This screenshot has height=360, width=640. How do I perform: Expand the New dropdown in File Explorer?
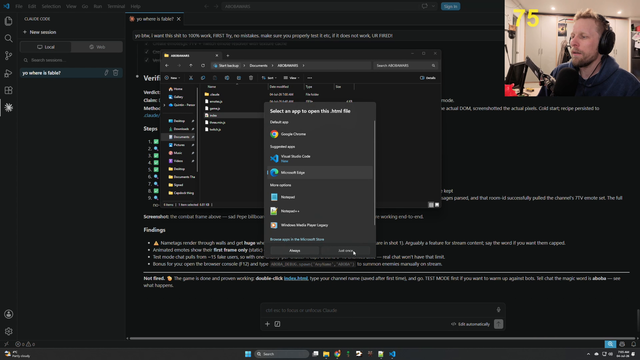click(x=172, y=78)
